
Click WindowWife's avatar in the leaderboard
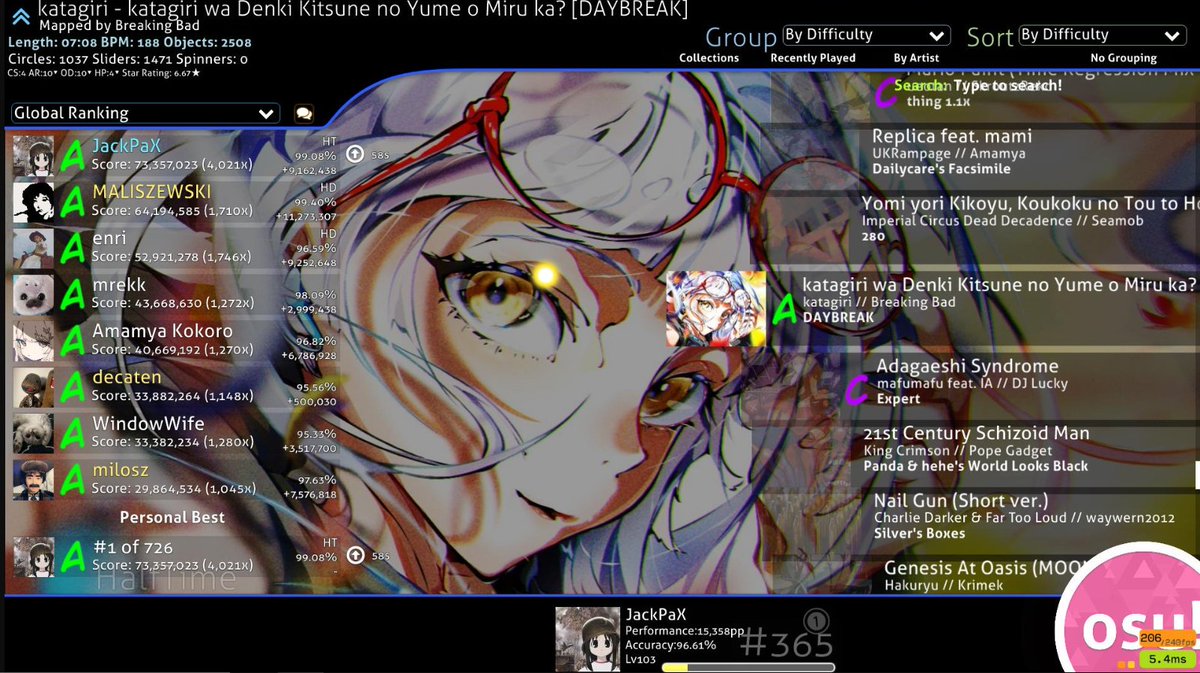point(33,434)
